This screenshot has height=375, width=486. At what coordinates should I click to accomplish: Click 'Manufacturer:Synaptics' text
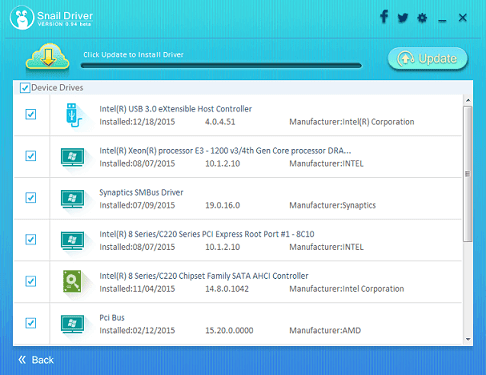point(332,205)
